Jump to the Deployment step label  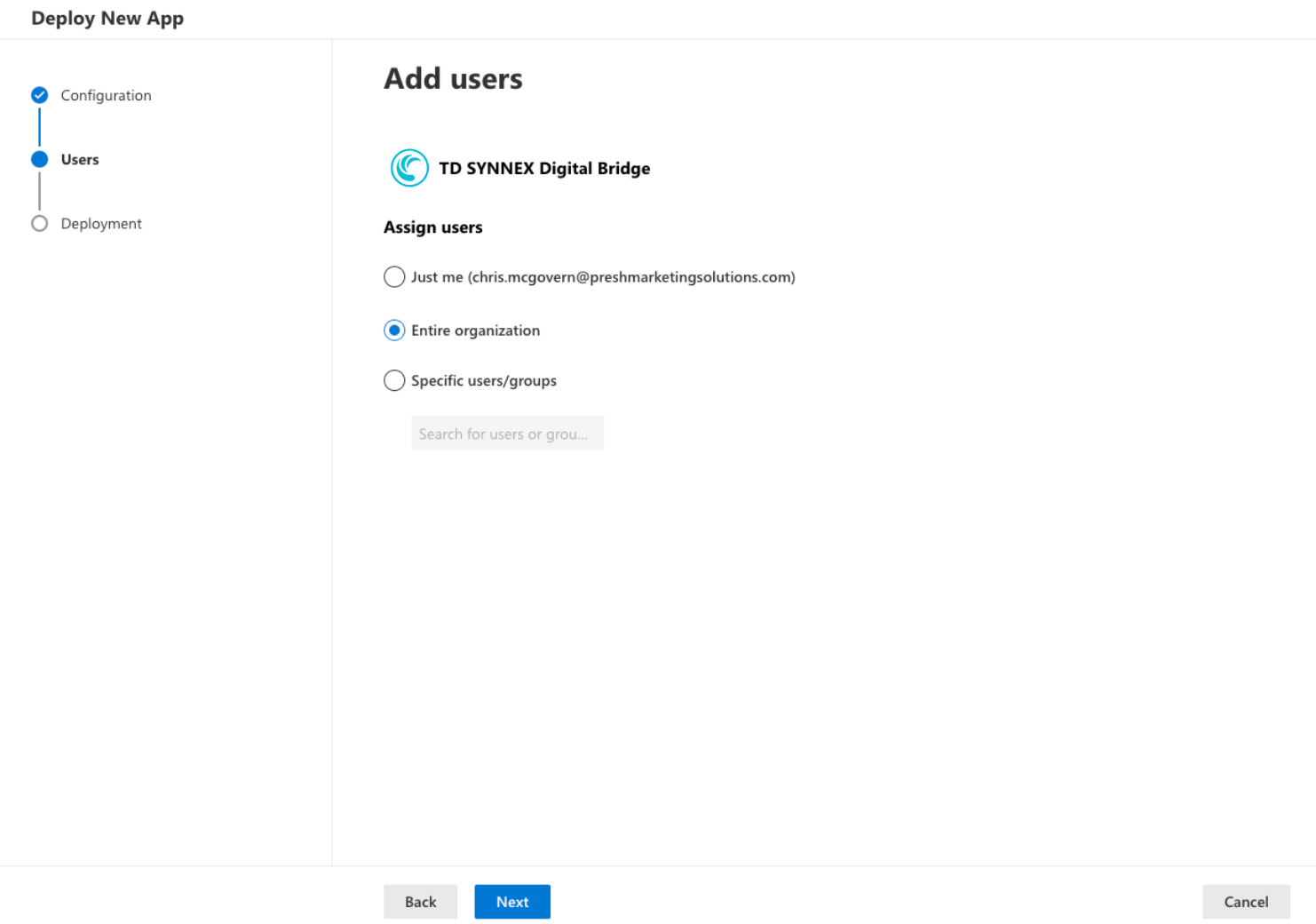pos(101,224)
